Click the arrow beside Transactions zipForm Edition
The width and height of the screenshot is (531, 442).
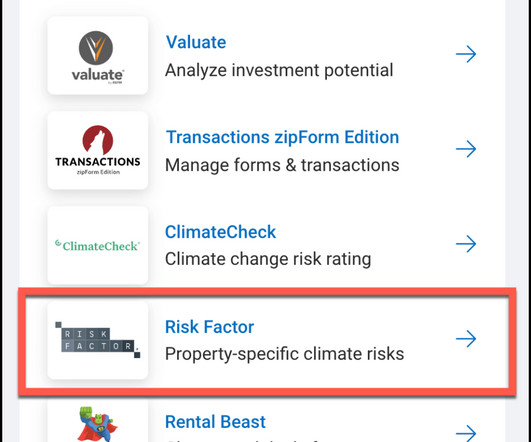coord(466,149)
